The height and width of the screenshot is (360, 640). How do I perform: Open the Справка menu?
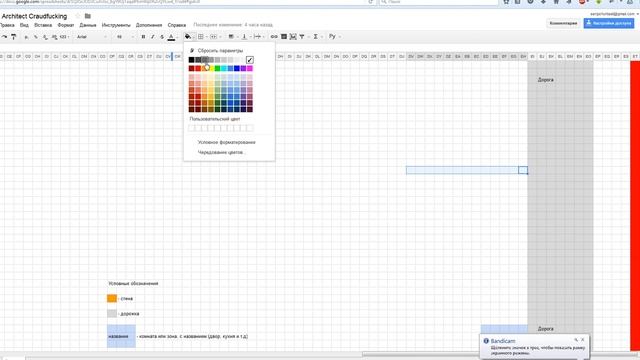tap(177, 25)
